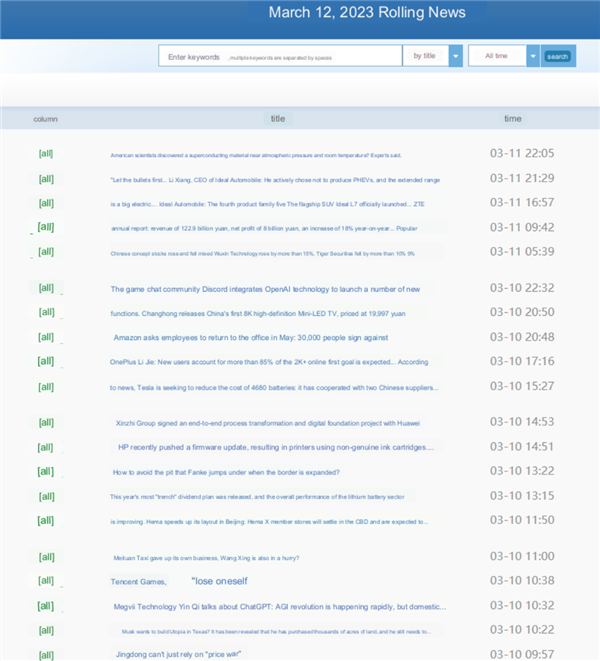Open Jingdong 'price war' article
Viewport: 600px width, 661px height.
click(178, 654)
